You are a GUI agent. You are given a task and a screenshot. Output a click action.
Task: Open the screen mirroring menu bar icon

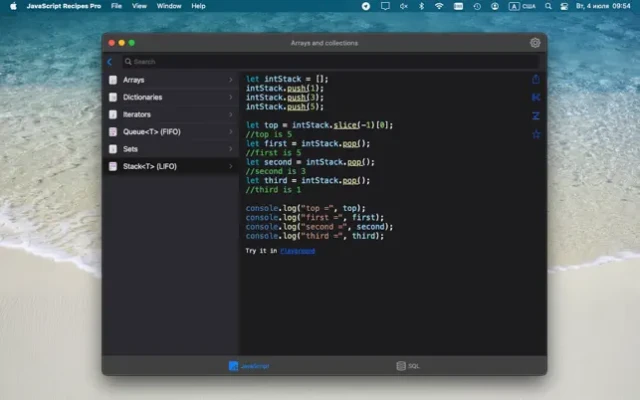click(x=385, y=6)
